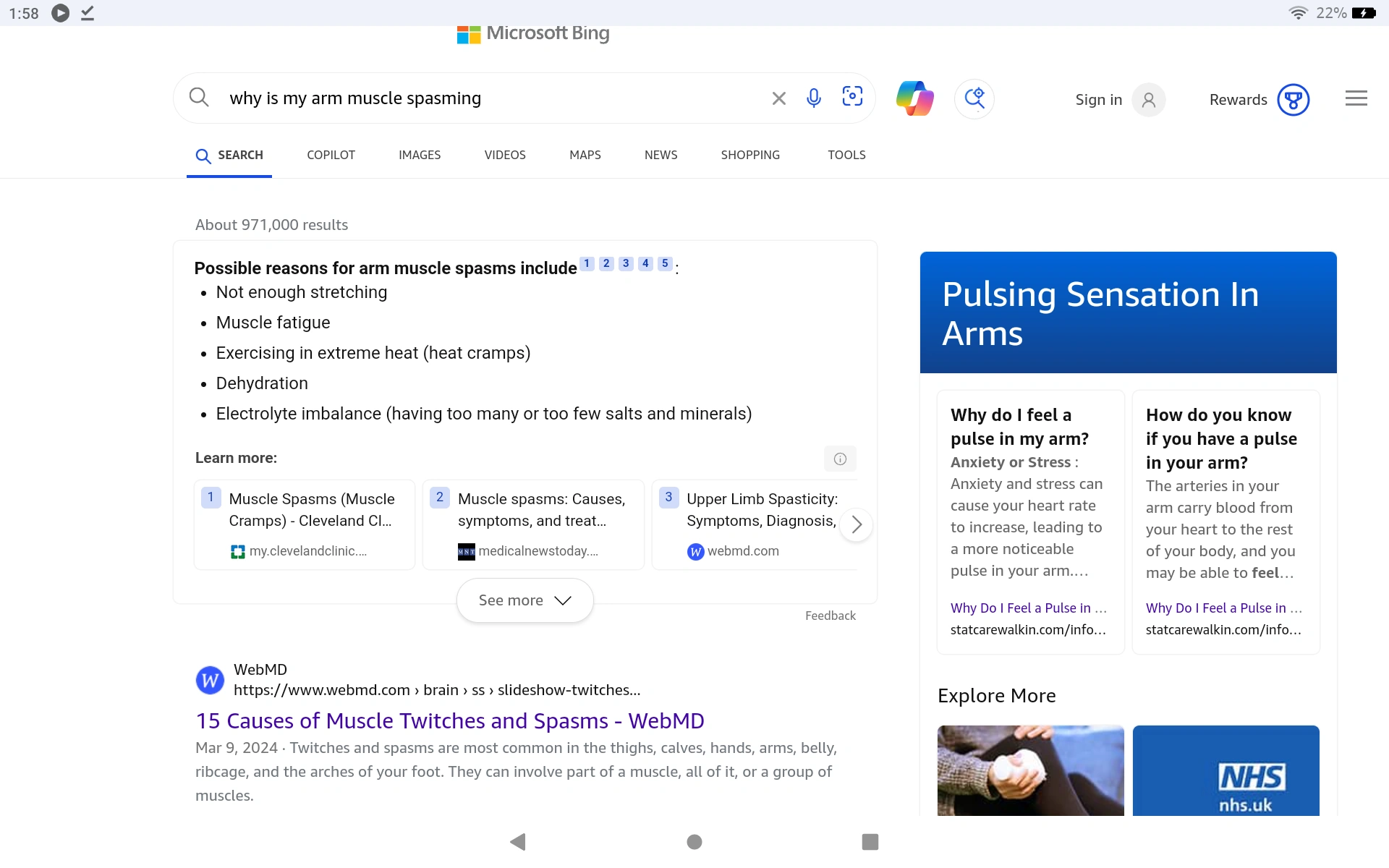Open the NHS nhs.uk thumbnail
Image resolution: width=1389 pixels, height=868 pixels.
pos(1226,770)
